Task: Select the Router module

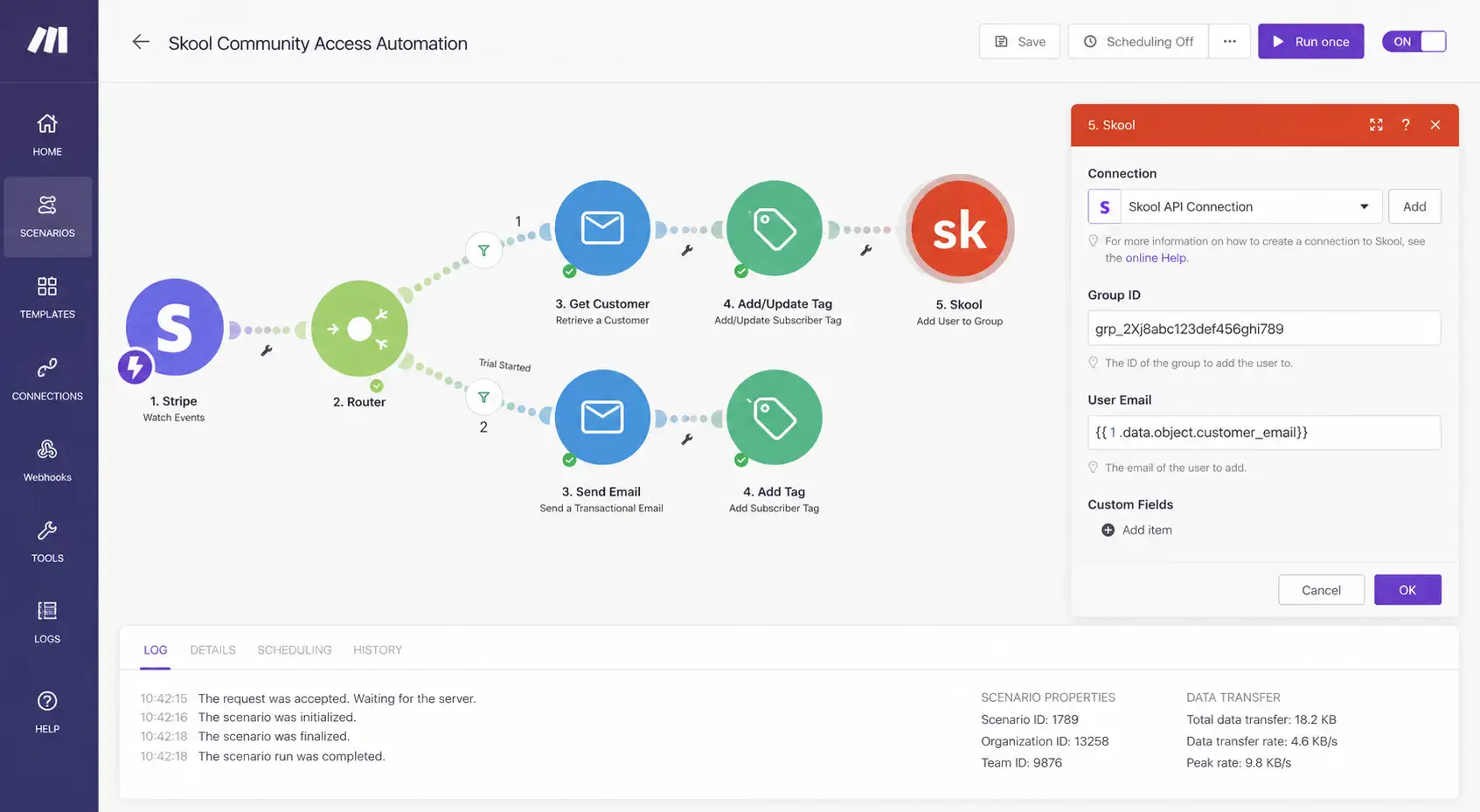Action: click(x=359, y=330)
